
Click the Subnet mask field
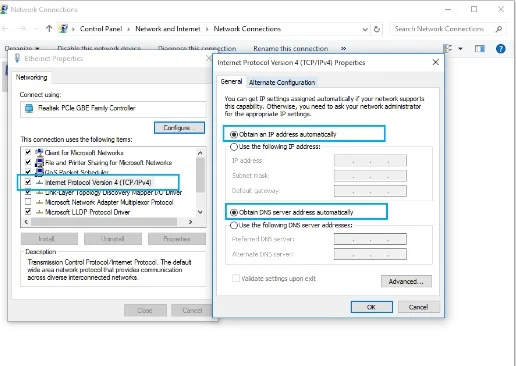pyautogui.click(x=370, y=176)
